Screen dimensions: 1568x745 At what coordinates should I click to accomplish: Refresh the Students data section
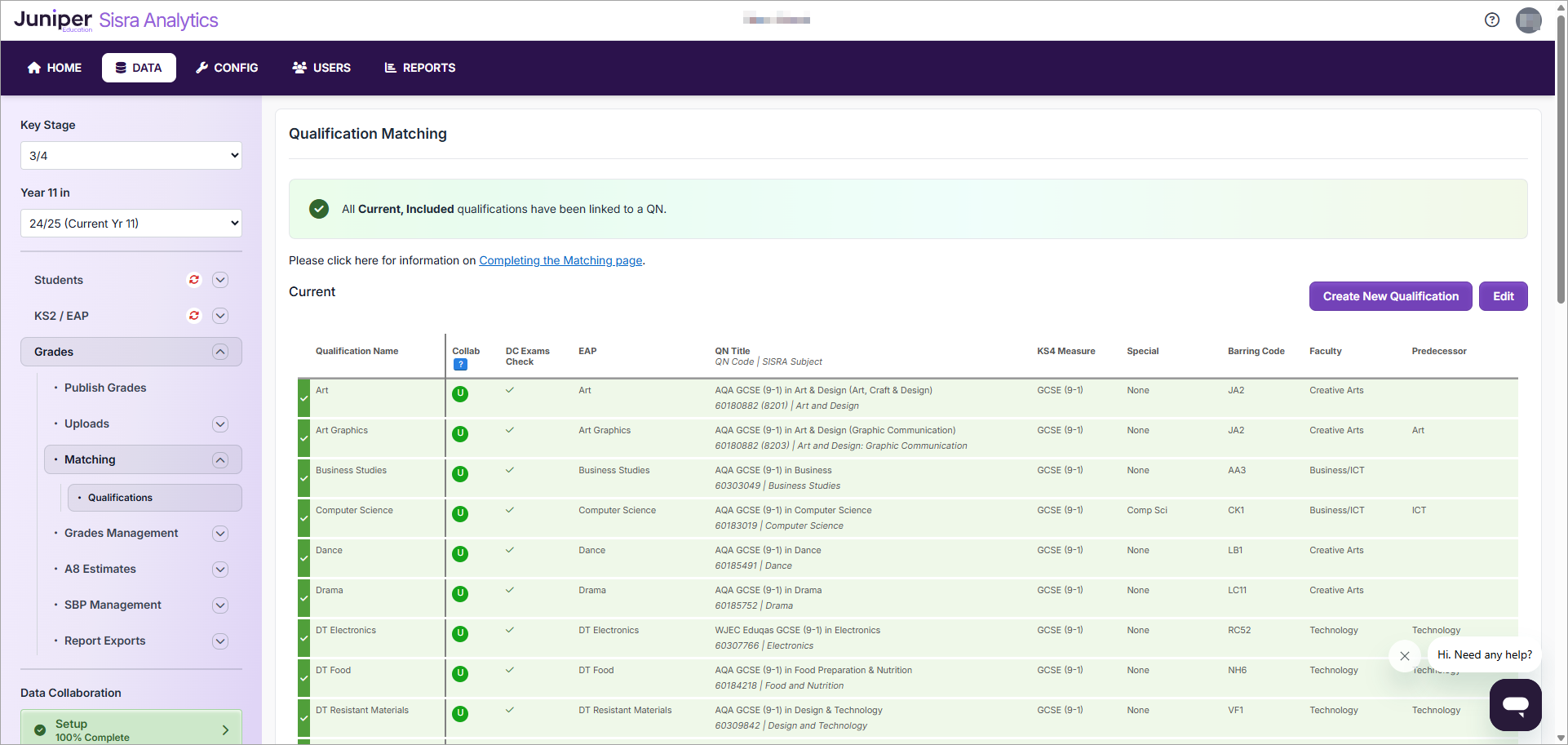194,280
